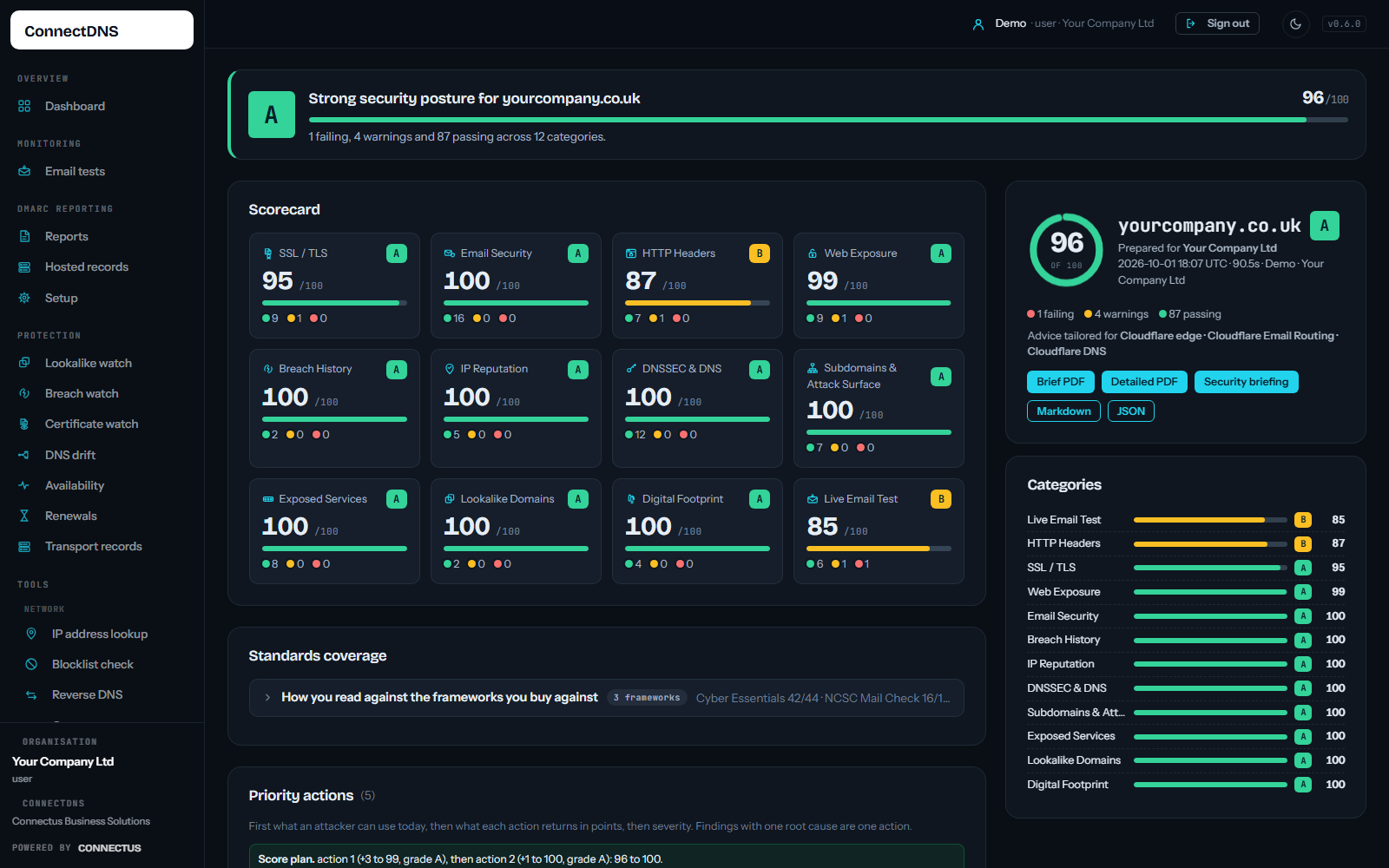Click the overall 96/100 score progress bar

click(x=828, y=120)
